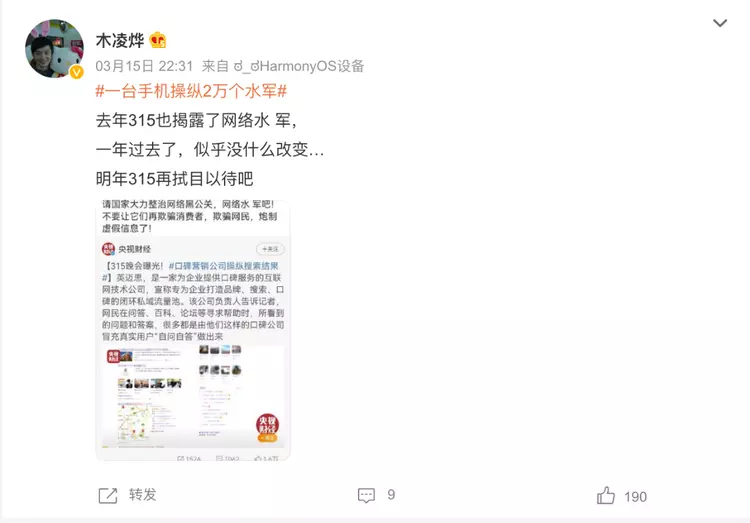
Task: Open the username 木凌烨 profile link
Action: 120,41
